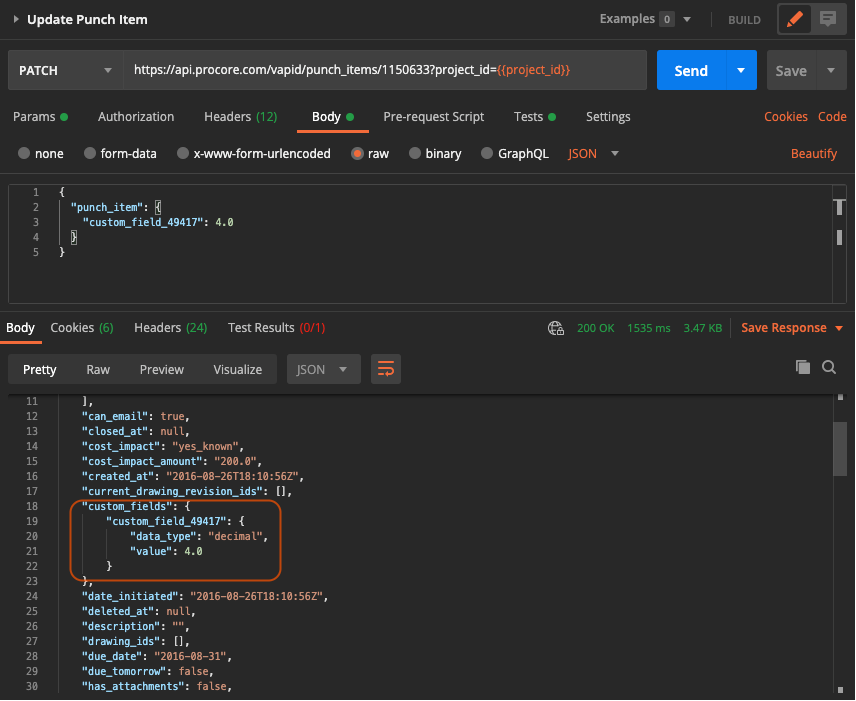Image resolution: width=856 pixels, height=701 pixels.
Task: View the Test Results tab
Action: tap(276, 328)
